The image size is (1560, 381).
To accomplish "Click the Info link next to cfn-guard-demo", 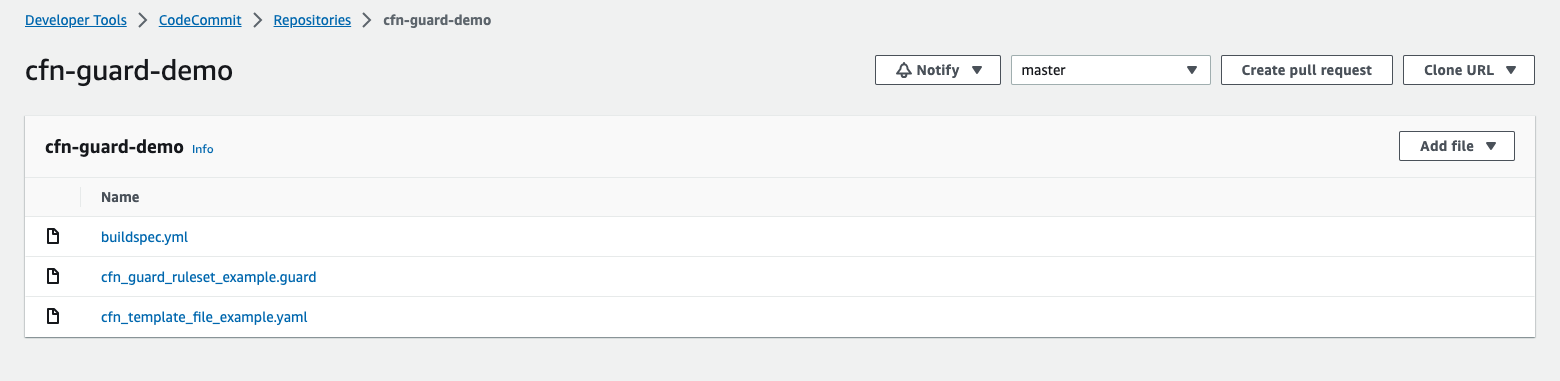I will point(202,148).
